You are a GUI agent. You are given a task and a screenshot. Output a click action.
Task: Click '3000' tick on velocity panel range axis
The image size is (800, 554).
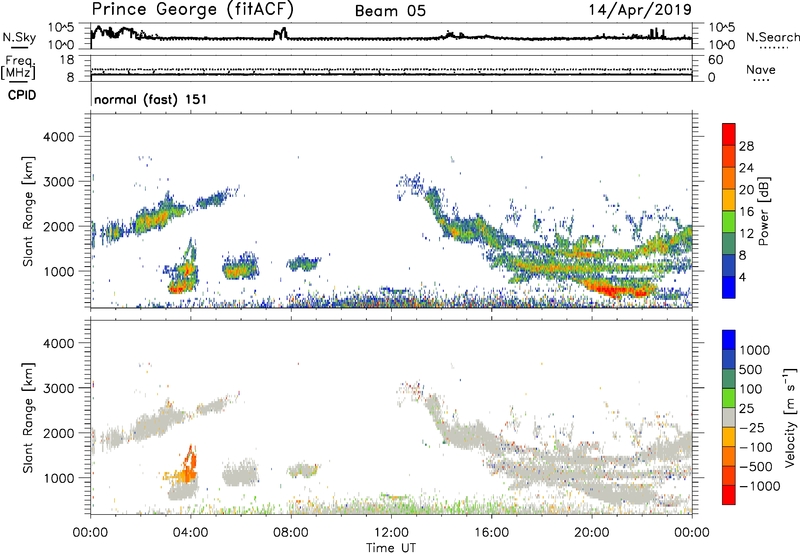coord(59,388)
